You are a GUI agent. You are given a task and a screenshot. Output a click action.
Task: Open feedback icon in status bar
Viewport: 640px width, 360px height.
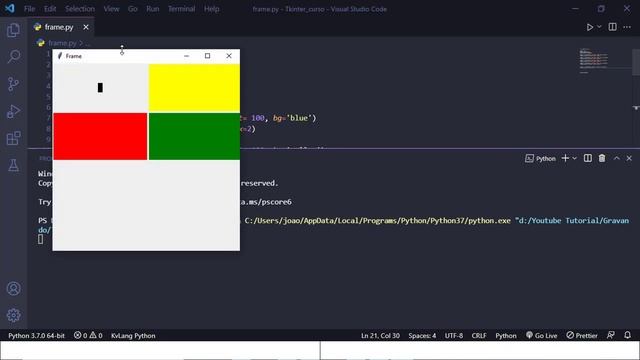coord(611,335)
